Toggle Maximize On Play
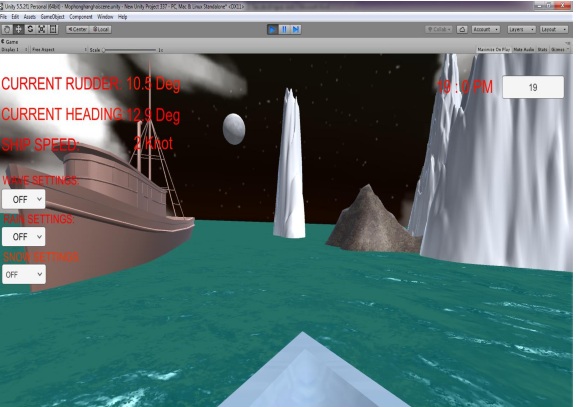Screen dimensions: 576x407 [x=493, y=50]
